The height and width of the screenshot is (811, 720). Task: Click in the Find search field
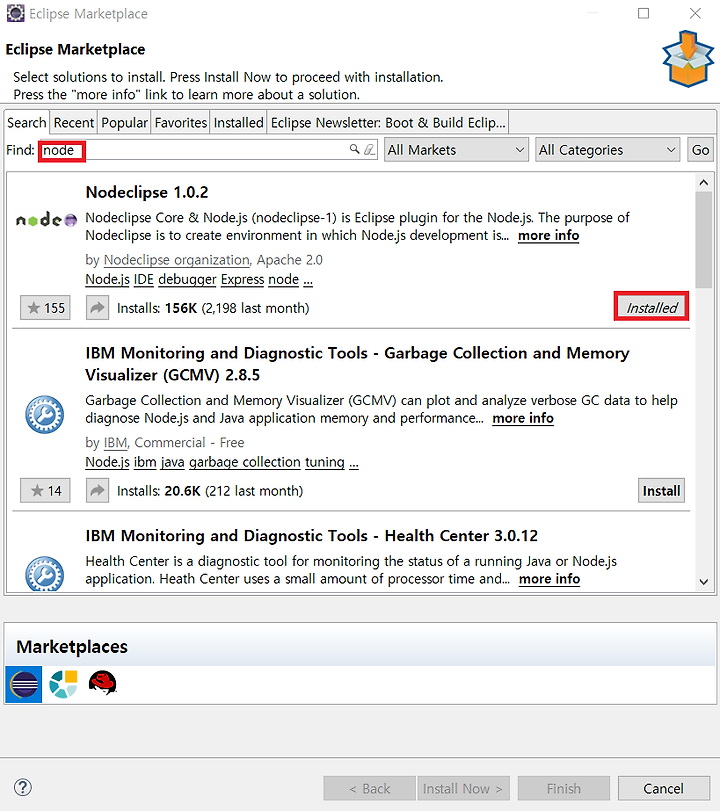(x=207, y=150)
